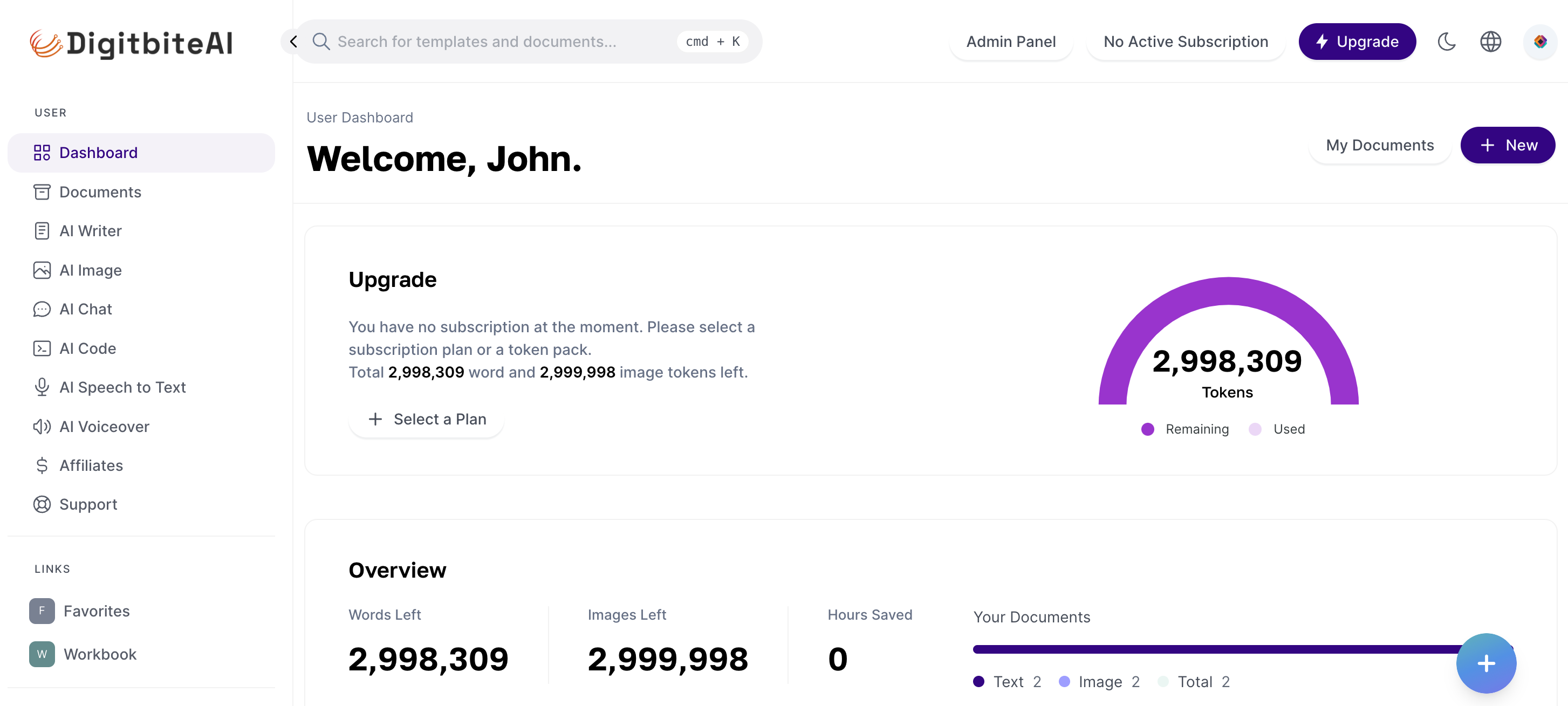This screenshot has height=706, width=1568.
Task: Select the AI Code terminal icon
Action: [x=42, y=348]
